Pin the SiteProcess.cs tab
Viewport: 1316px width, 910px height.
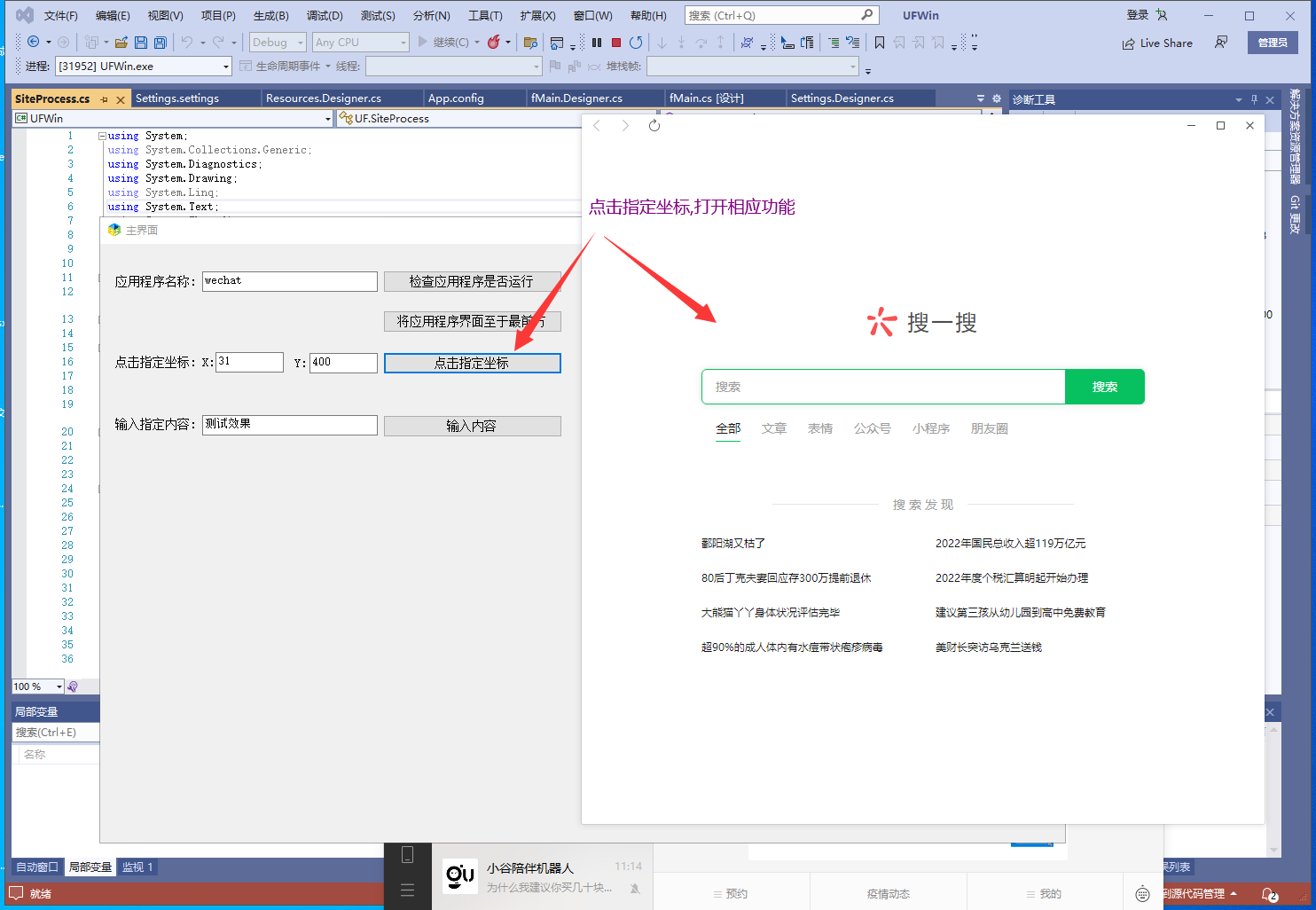point(105,99)
